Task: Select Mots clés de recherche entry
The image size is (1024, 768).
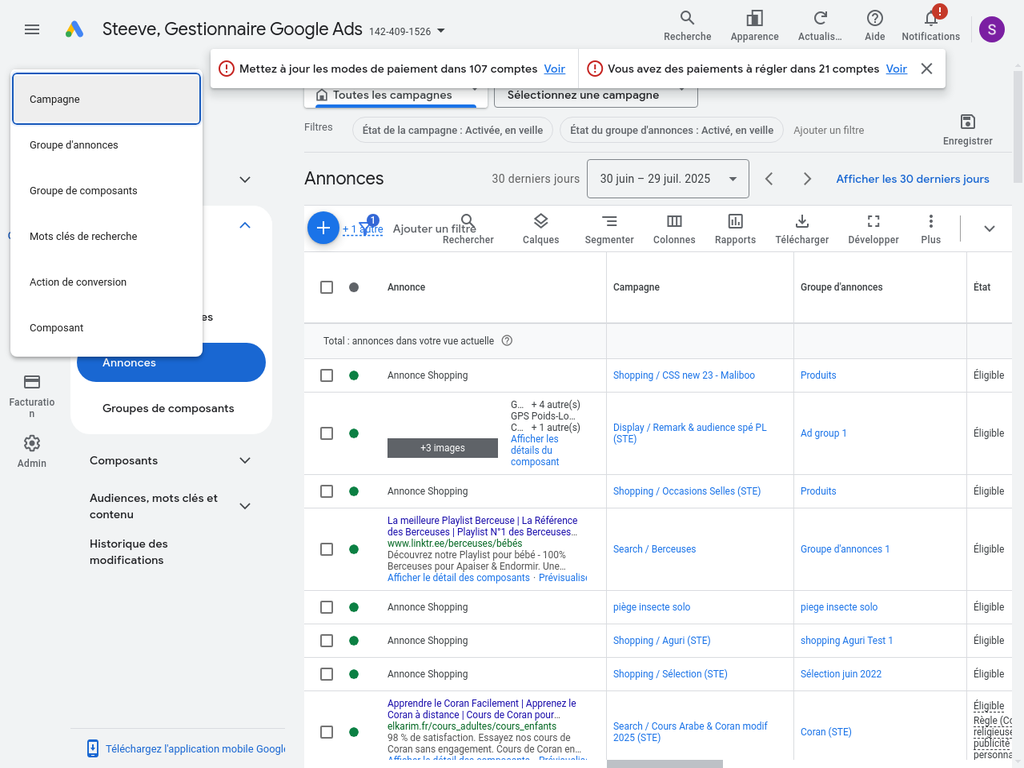Action: pyautogui.click(x=106, y=236)
